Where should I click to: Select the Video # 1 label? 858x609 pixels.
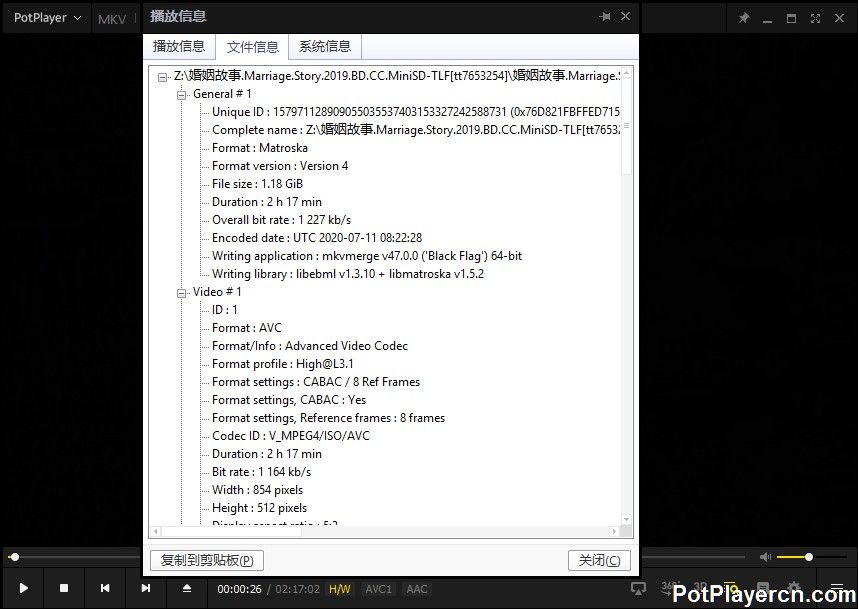217,292
